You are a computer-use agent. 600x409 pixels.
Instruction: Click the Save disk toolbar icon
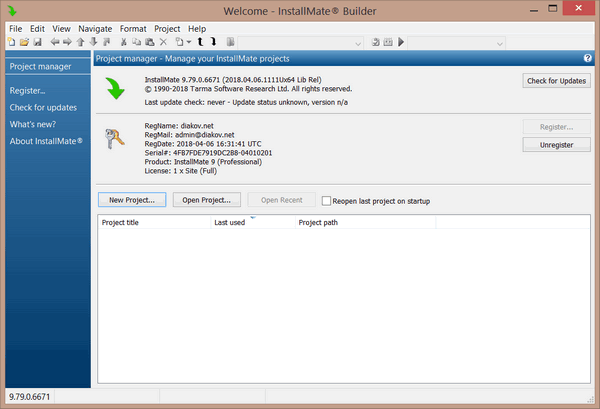37,42
